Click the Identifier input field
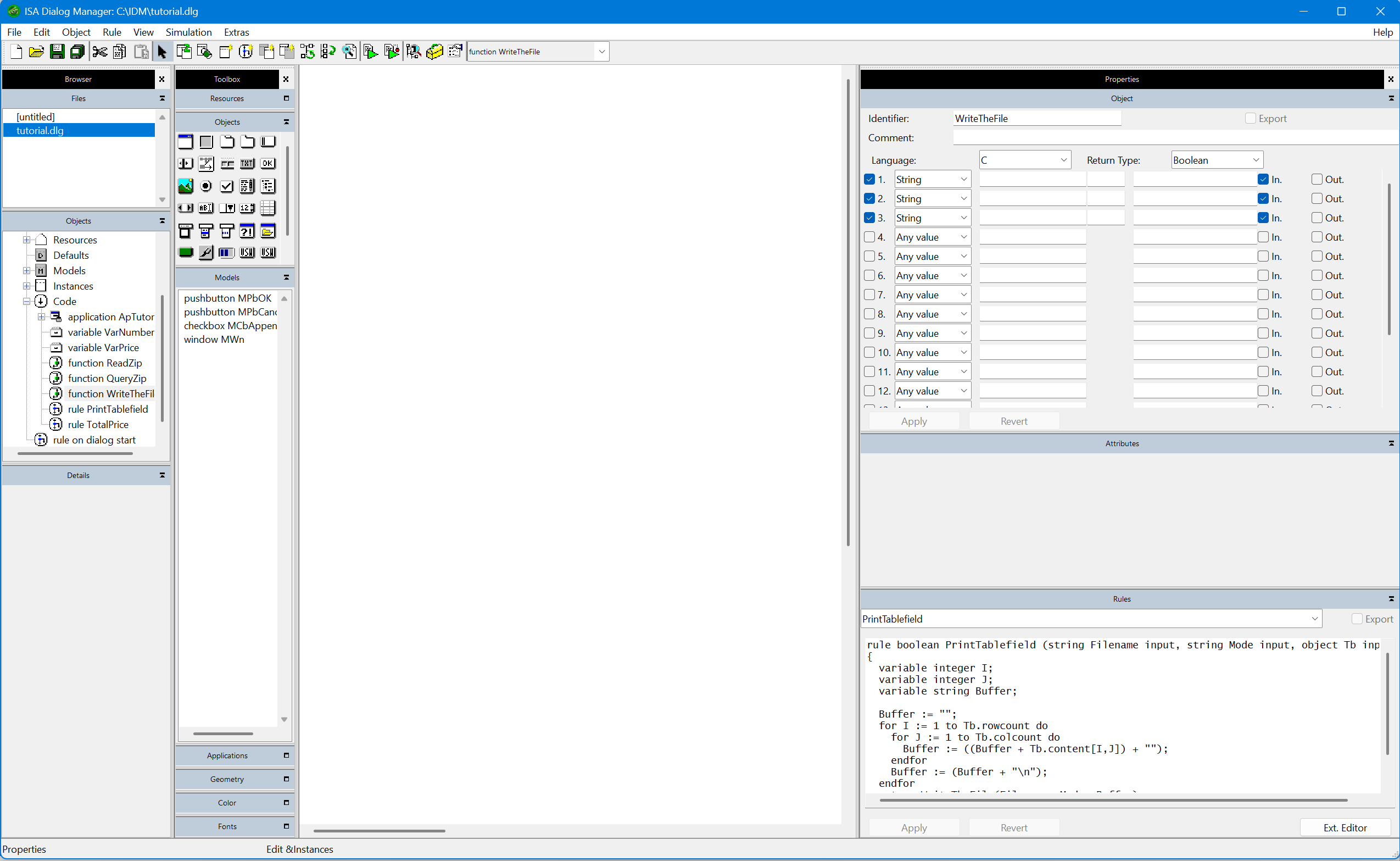Image resolution: width=1400 pixels, height=861 pixels. coord(1036,119)
